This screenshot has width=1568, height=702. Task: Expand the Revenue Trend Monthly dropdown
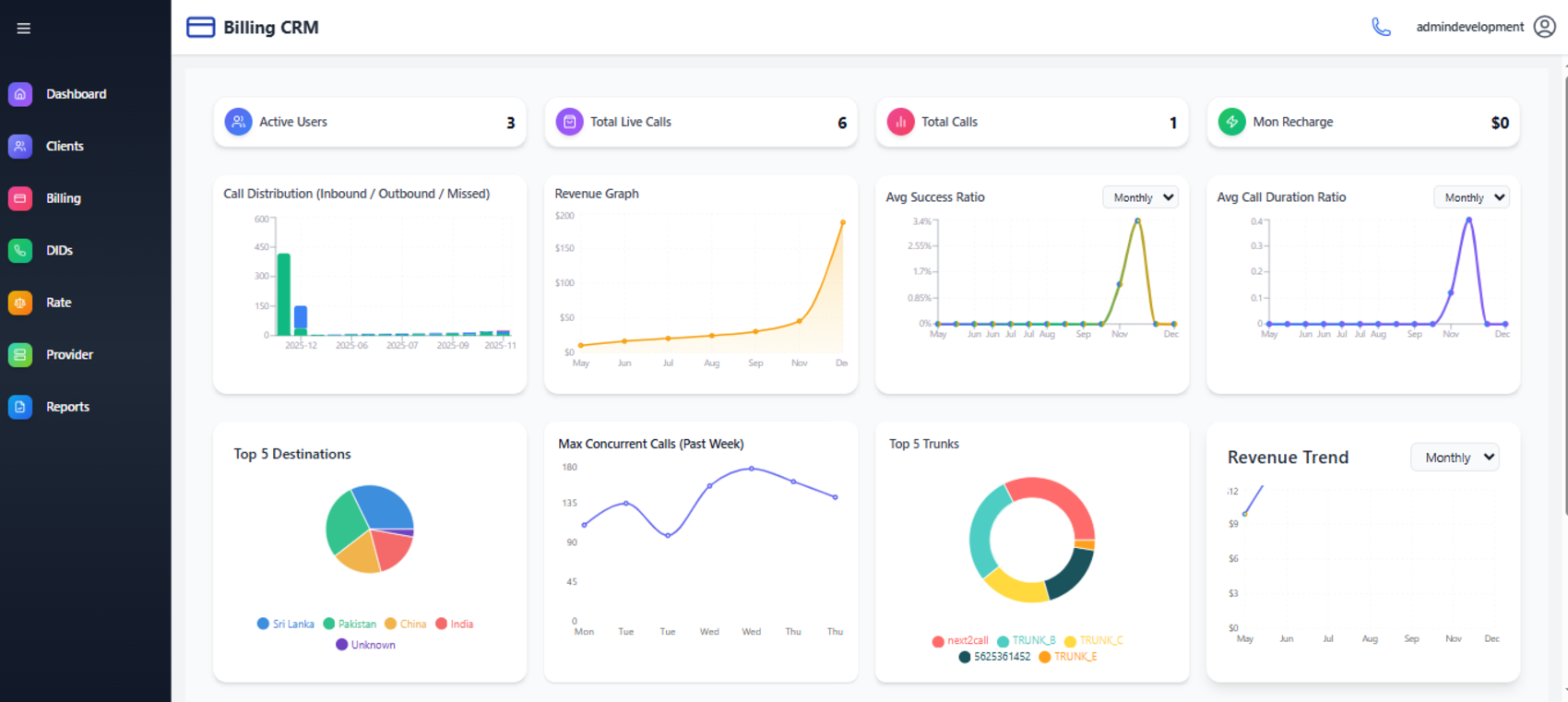1455,458
